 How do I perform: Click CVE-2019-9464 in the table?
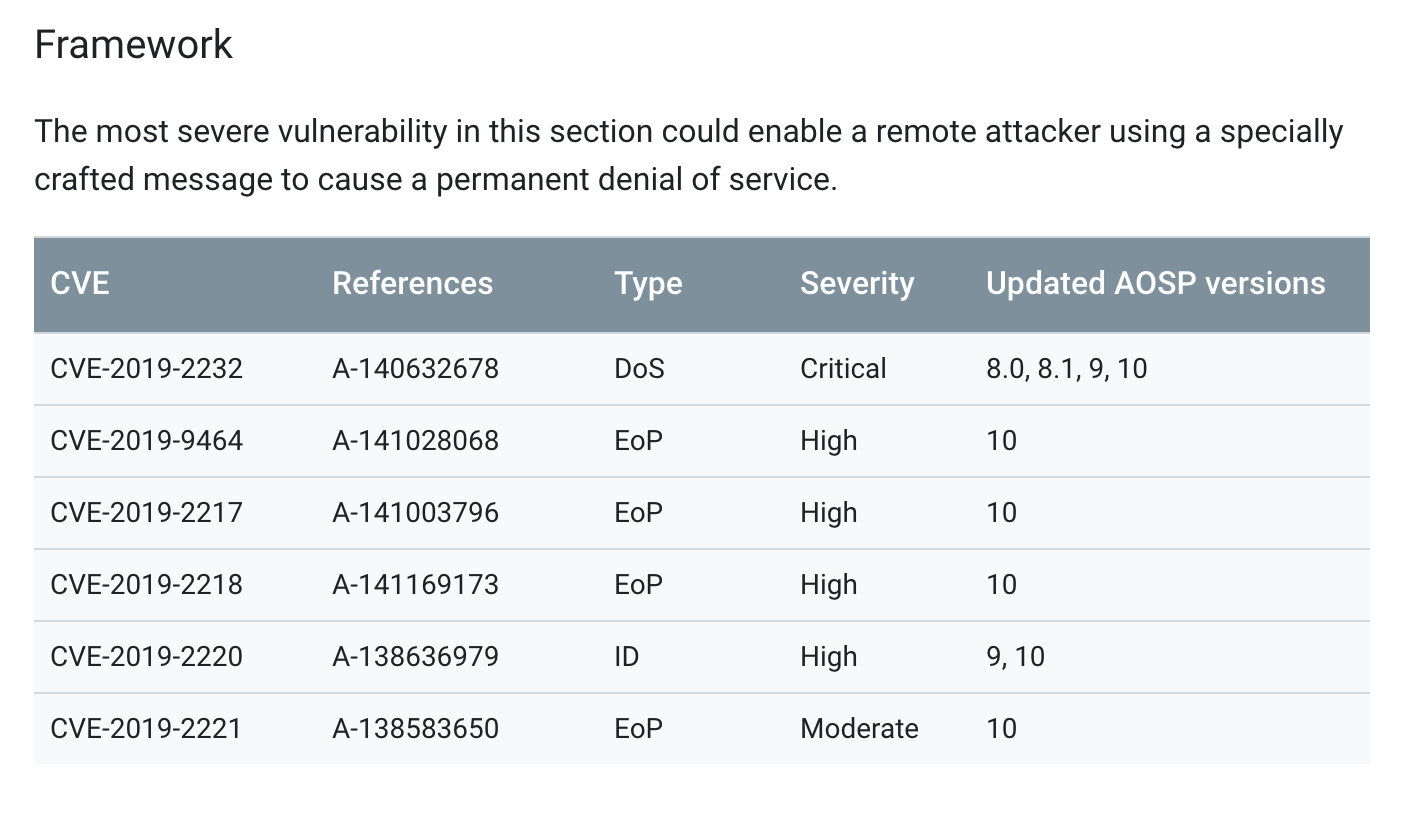[146, 441]
